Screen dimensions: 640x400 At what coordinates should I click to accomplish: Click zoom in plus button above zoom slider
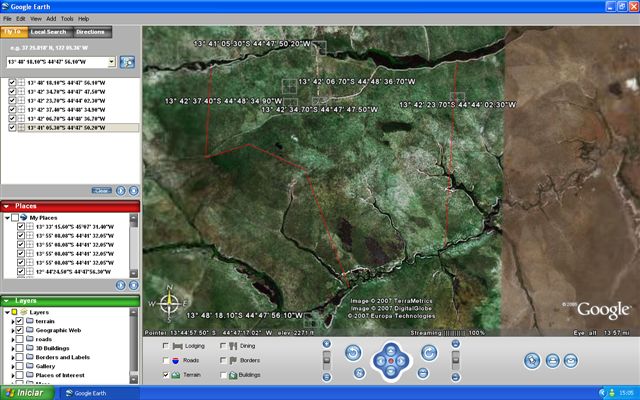click(x=327, y=344)
